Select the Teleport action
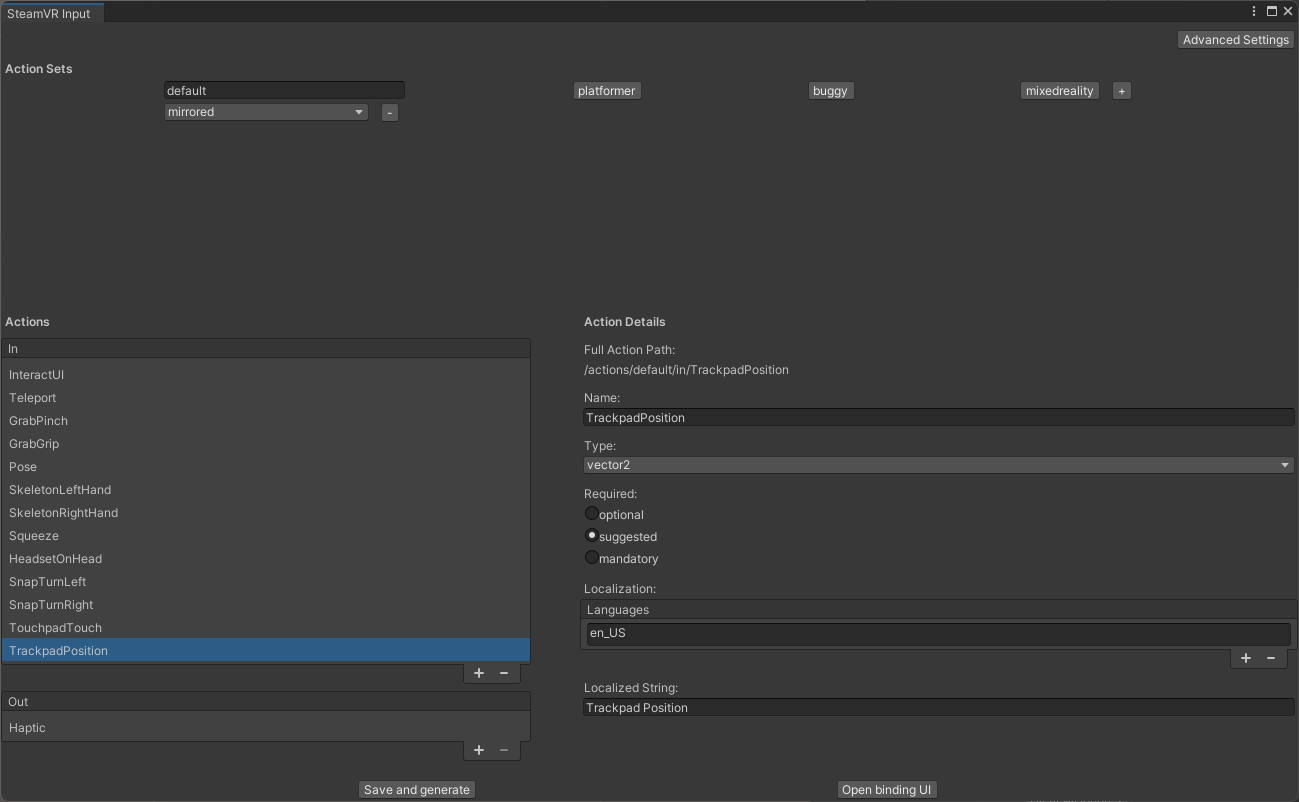 tap(266, 398)
